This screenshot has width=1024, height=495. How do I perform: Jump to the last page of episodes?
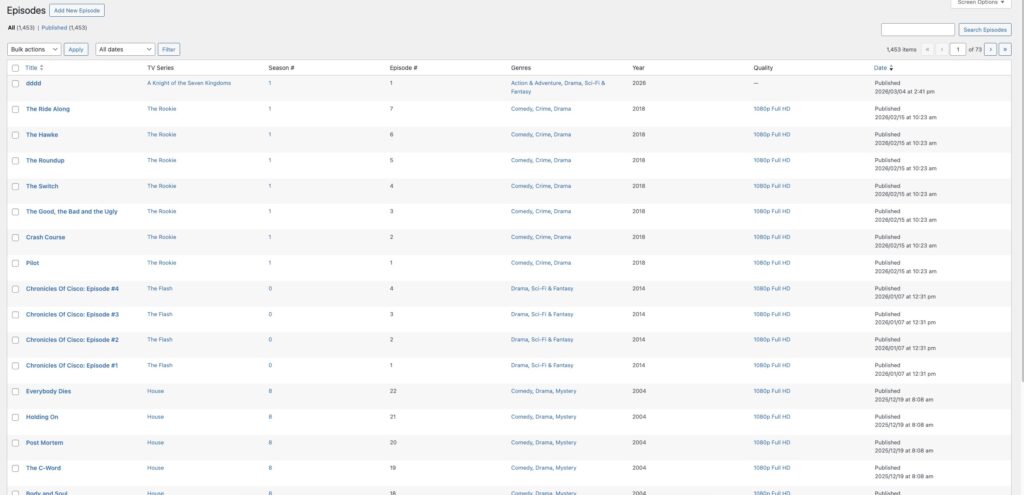(x=1005, y=48)
